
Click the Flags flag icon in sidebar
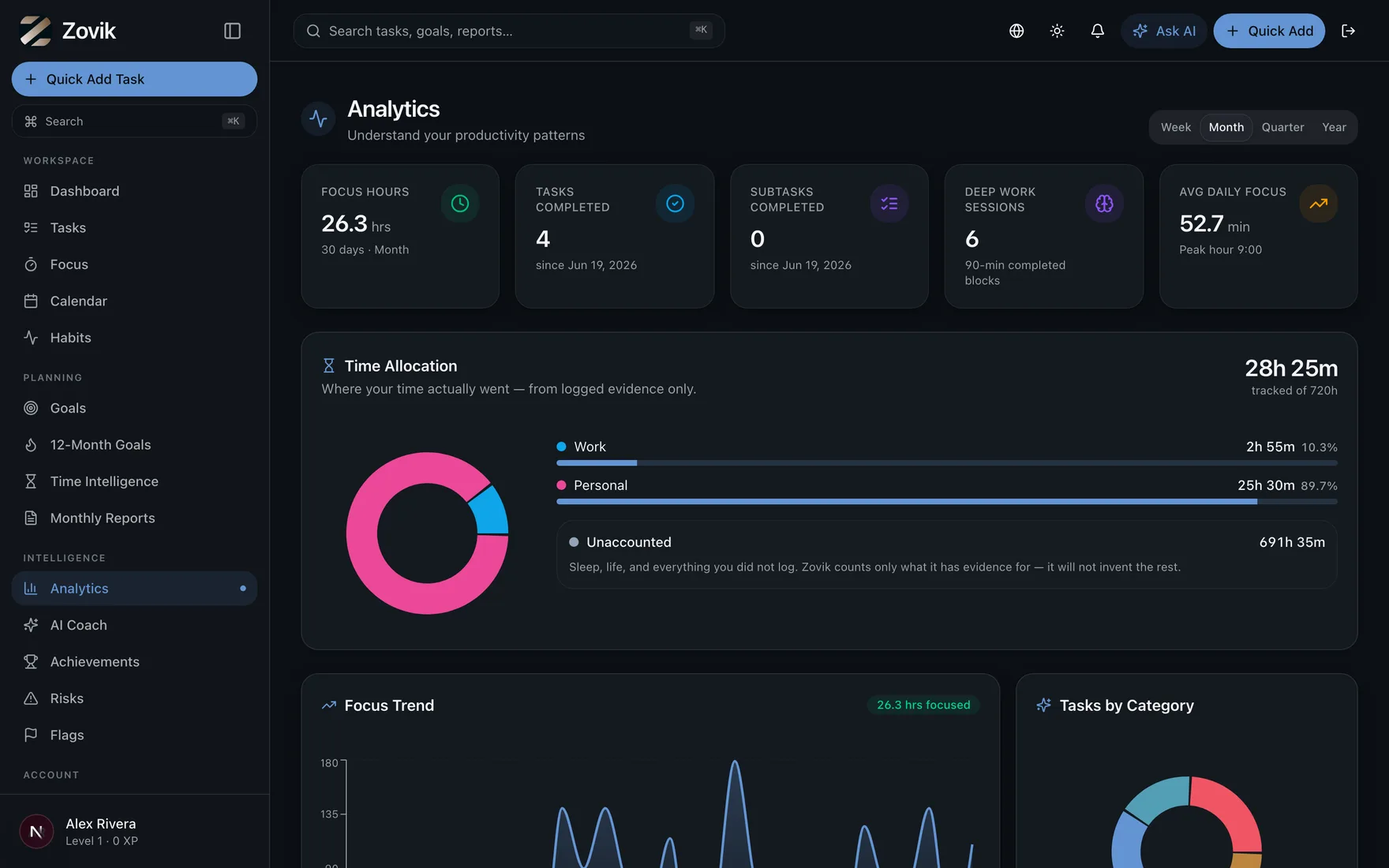pos(31,735)
